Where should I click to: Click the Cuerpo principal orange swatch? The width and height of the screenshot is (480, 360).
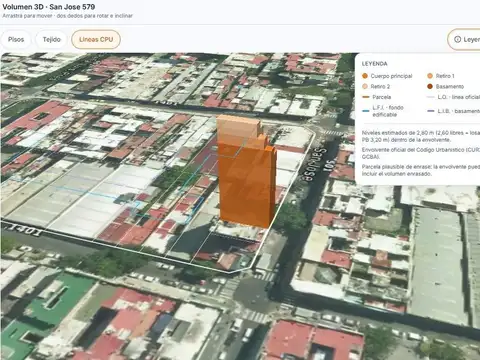[365, 76]
